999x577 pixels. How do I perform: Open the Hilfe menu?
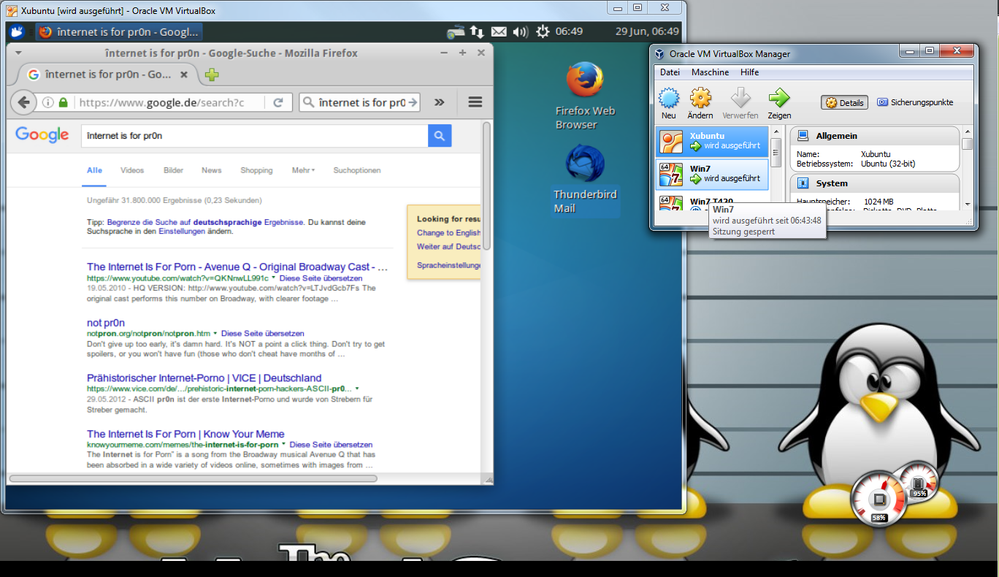pyautogui.click(x=749, y=73)
